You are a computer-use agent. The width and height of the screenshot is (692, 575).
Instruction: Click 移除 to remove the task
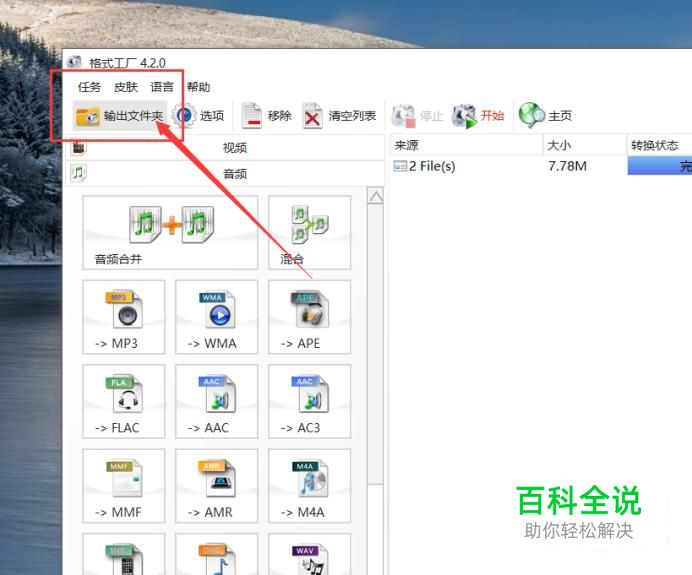click(267, 116)
